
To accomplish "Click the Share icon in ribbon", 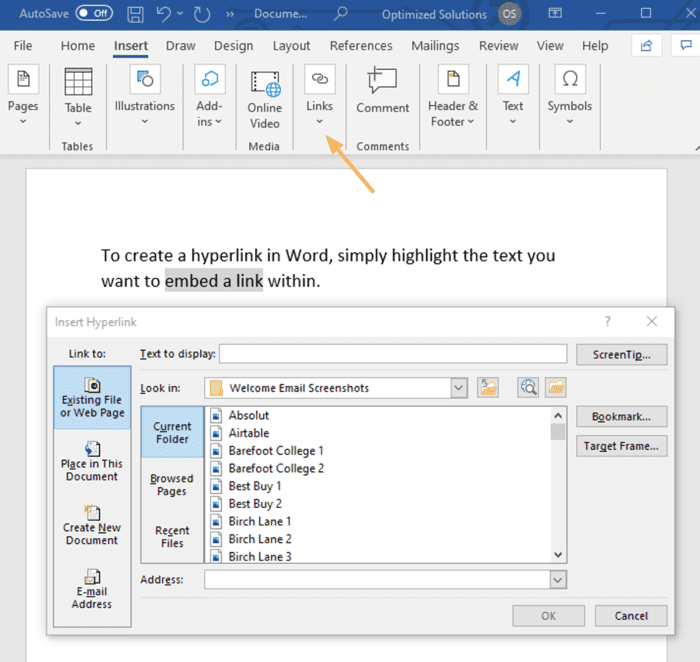I will click(x=646, y=46).
